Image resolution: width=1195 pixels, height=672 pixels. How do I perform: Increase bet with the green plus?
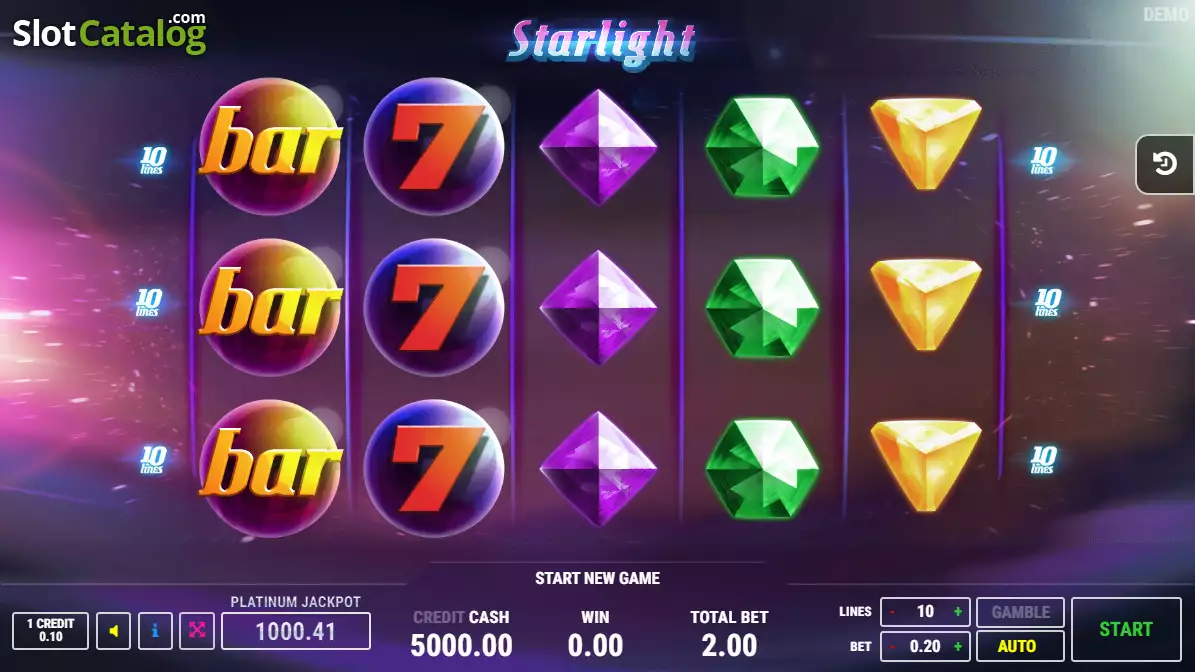957,647
